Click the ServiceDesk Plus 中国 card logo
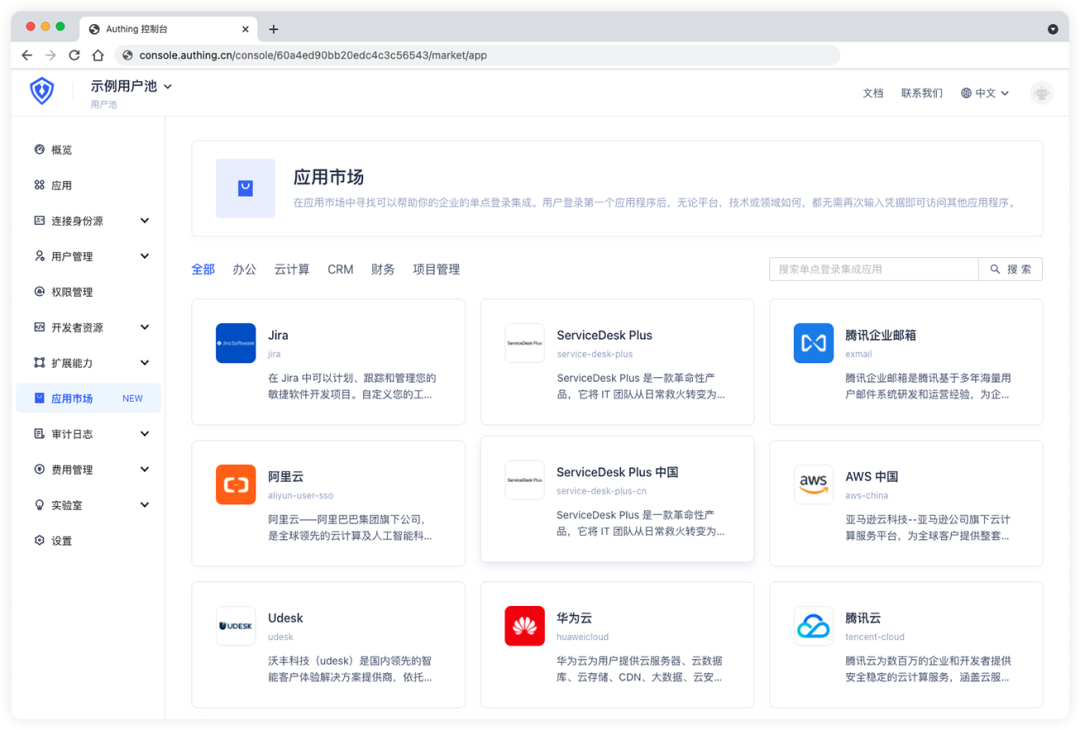Image resolution: width=1080 pixels, height=730 pixels. coord(524,480)
